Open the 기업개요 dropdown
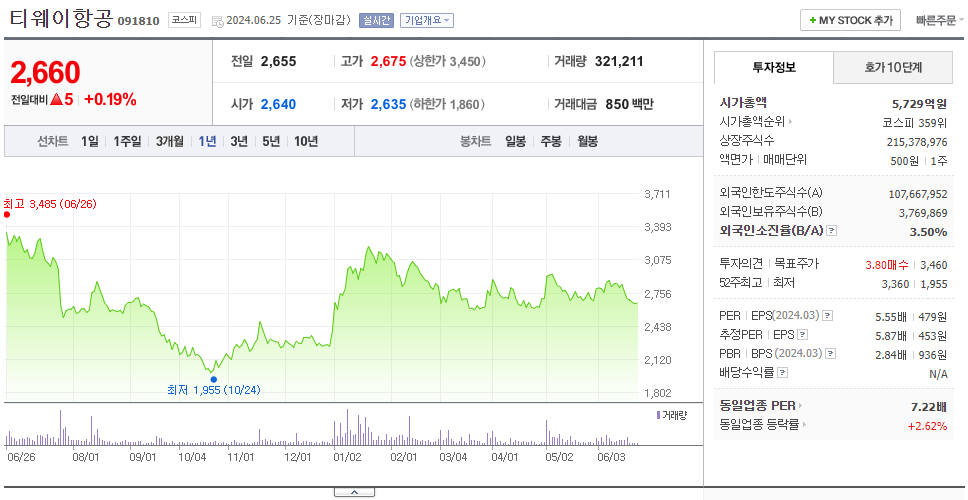 point(427,20)
